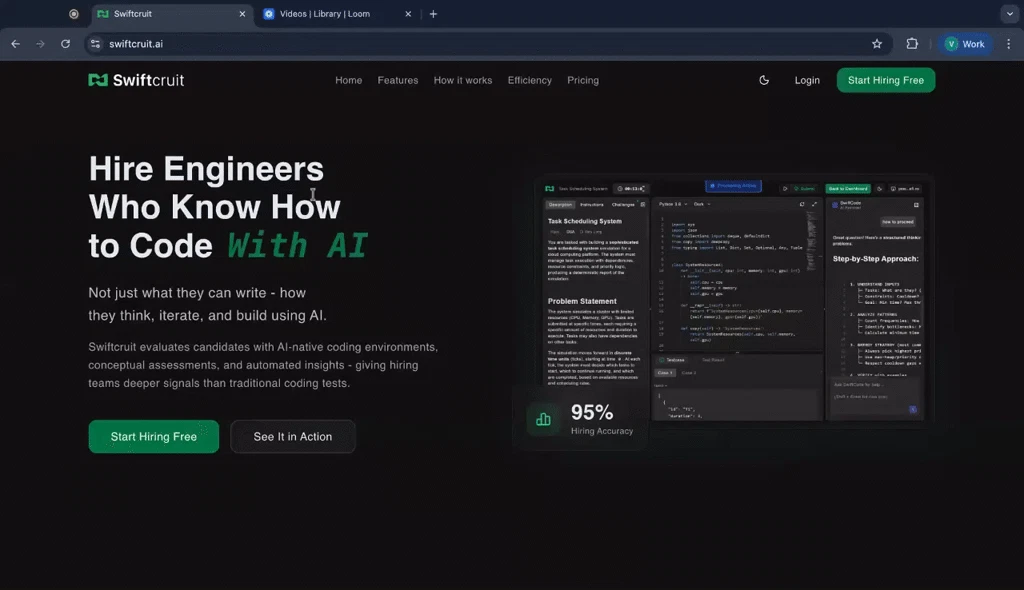The height and width of the screenshot is (590, 1024).
Task: Switch to the Swiftcruit browser tab
Action: coord(171,14)
